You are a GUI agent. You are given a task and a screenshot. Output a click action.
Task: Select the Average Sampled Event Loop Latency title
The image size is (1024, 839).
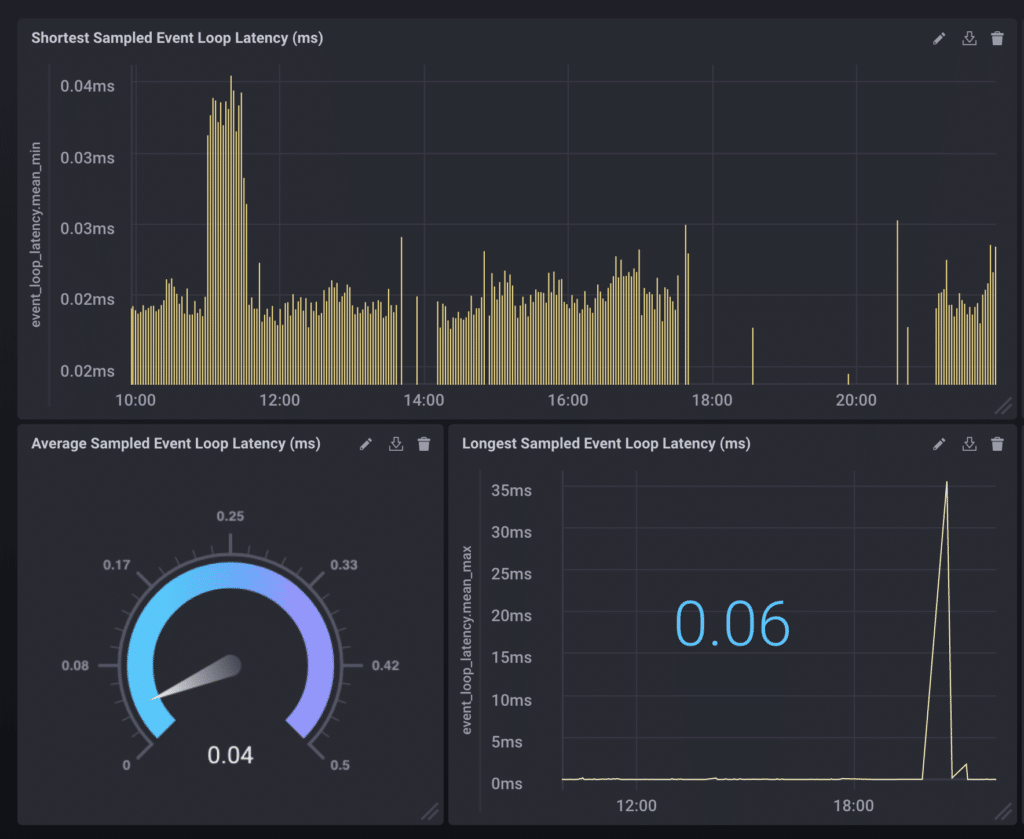pos(176,444)
